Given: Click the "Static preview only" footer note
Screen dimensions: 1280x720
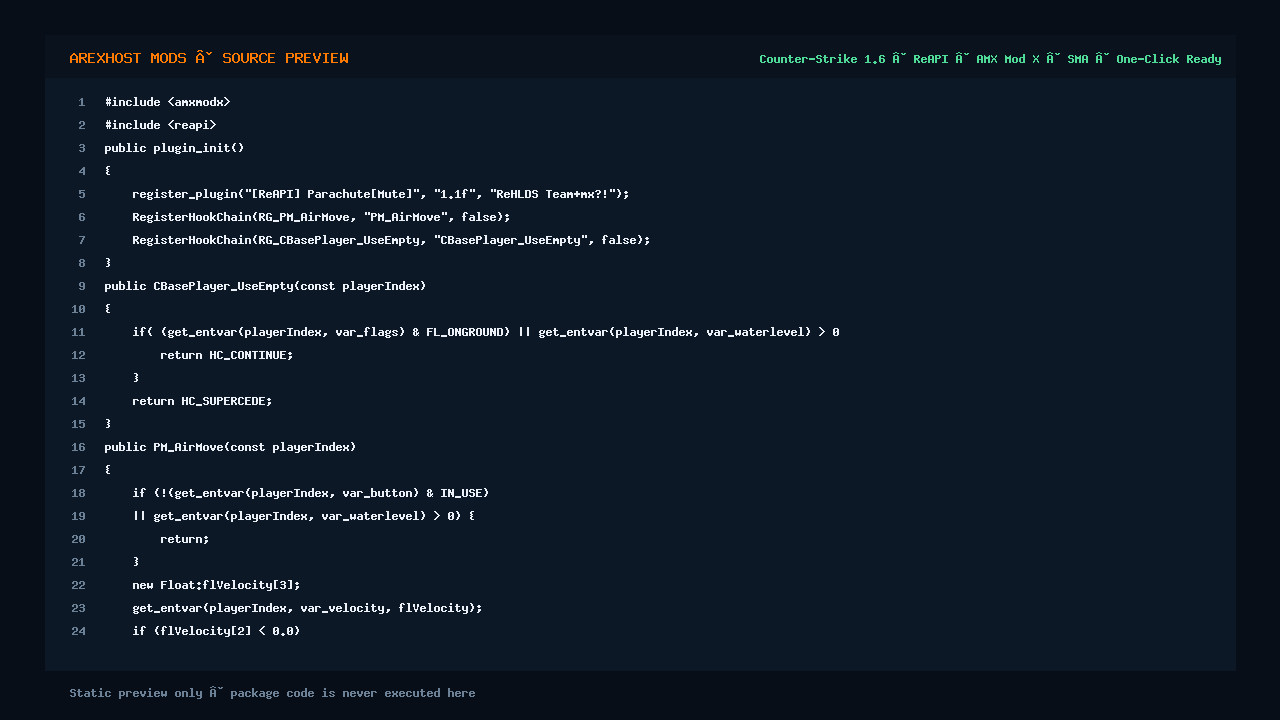Looking at the screenshot, I should pyautogui.click(x=272, y=693).
